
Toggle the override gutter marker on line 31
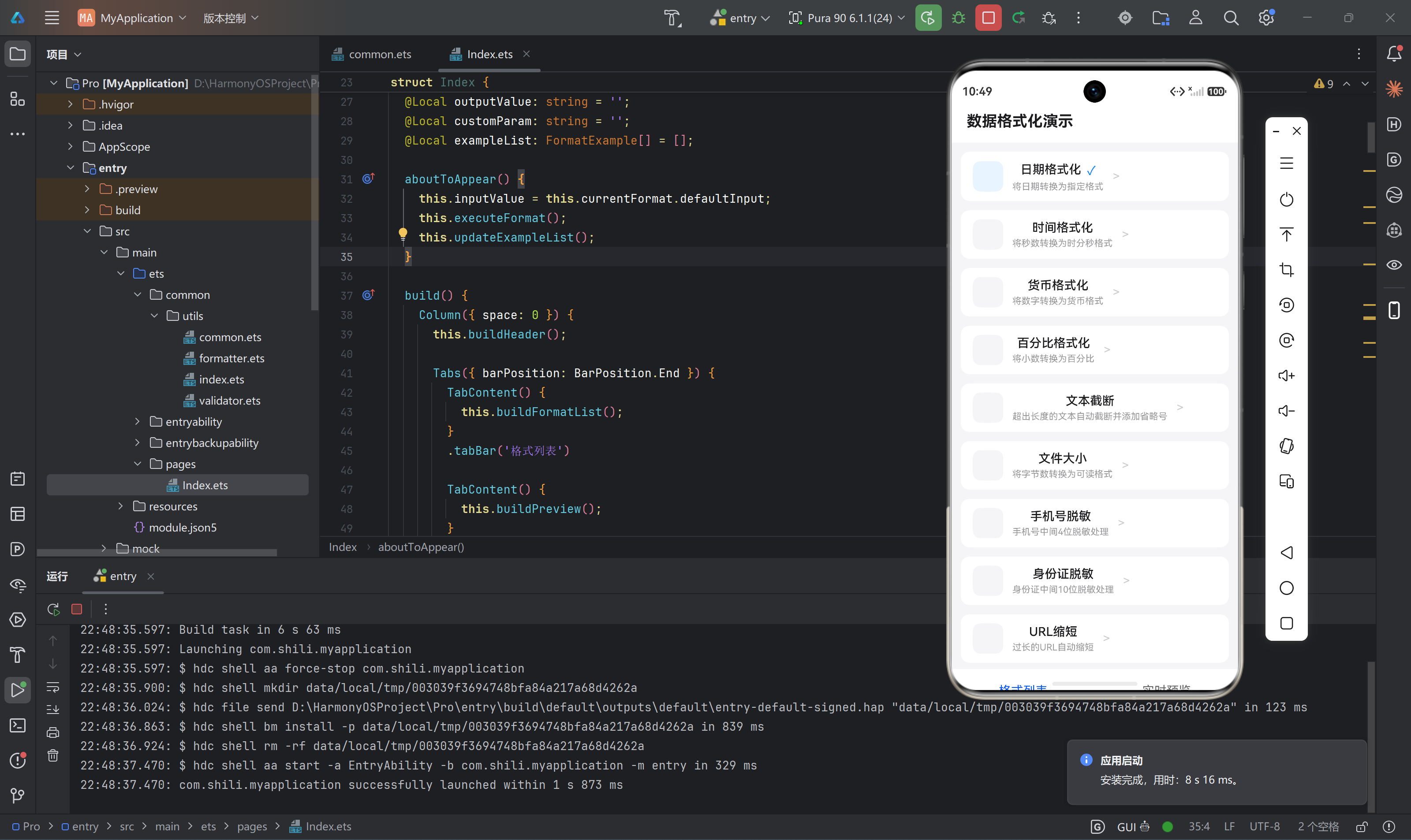pyautogui.click(x=369, y=179)
